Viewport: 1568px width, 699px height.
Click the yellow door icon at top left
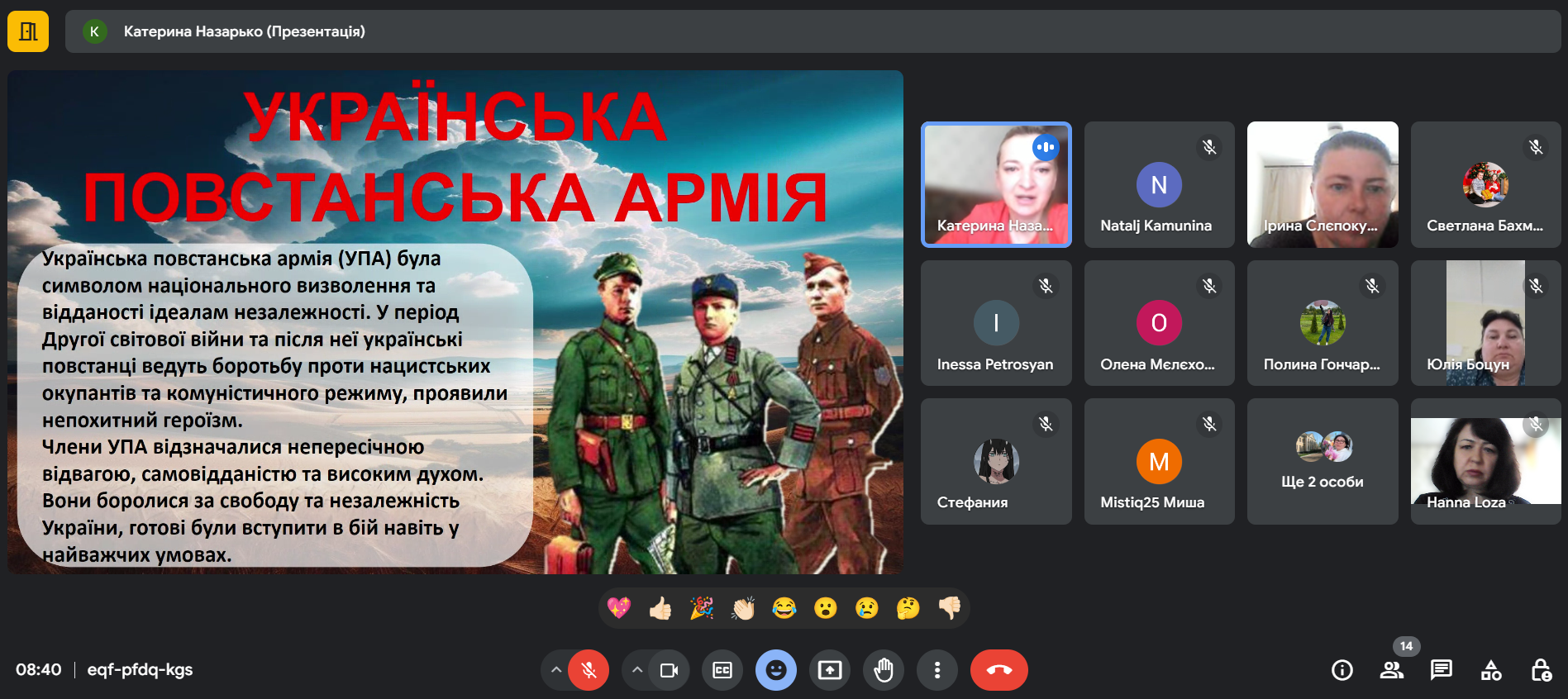point(28,31)
